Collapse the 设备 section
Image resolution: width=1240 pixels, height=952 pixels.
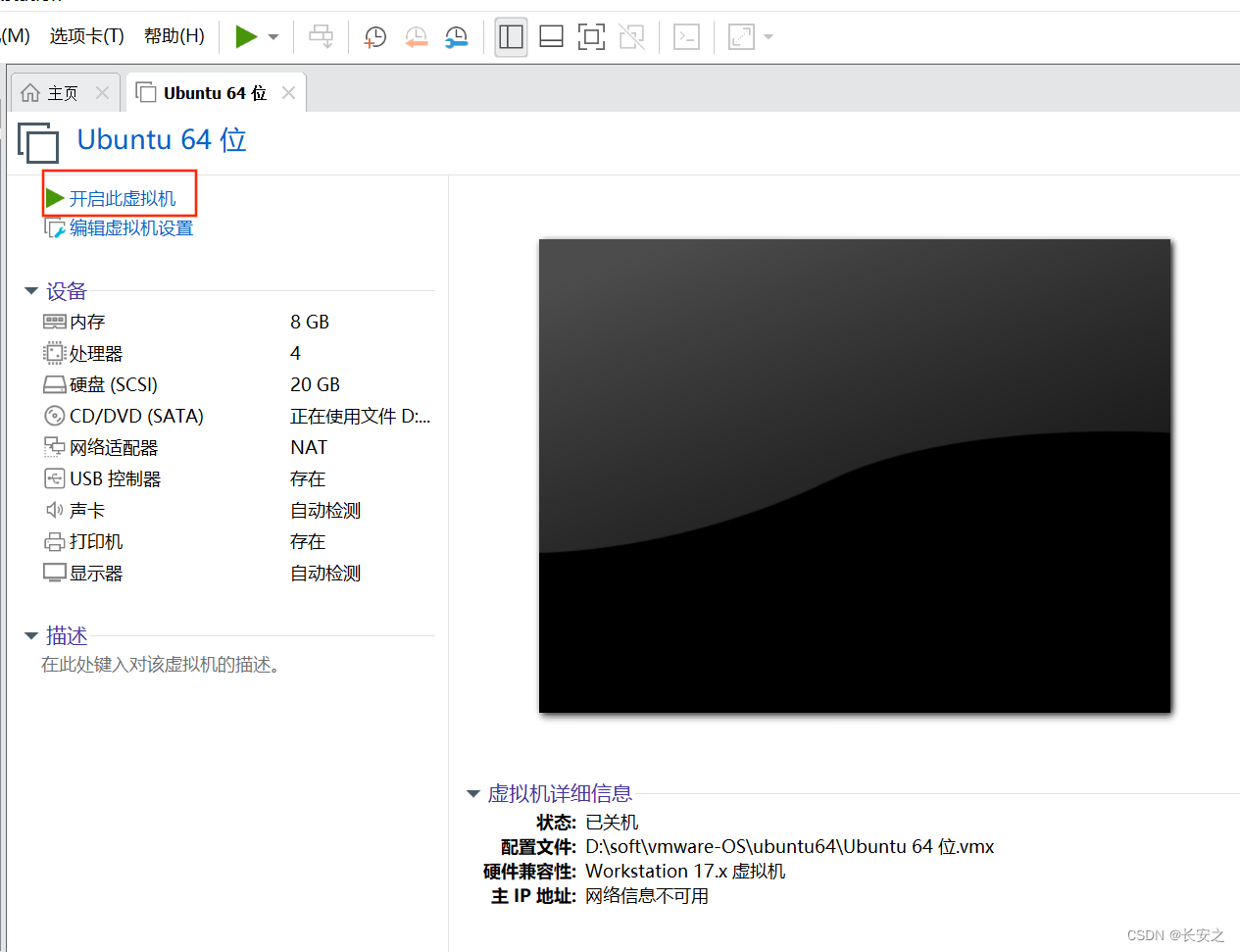click(x=31, y=291)
